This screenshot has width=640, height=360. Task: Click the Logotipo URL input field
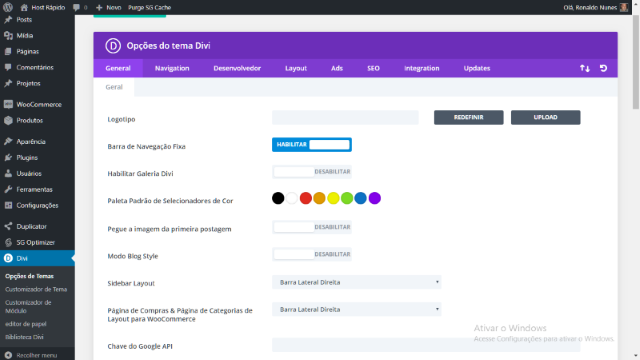coord(345,118)
